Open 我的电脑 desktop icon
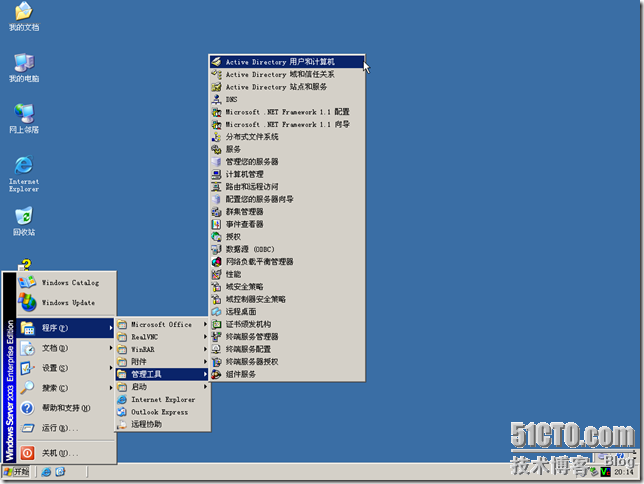Image resolution: width=644 pixels, height=484 pixels. 24,68
